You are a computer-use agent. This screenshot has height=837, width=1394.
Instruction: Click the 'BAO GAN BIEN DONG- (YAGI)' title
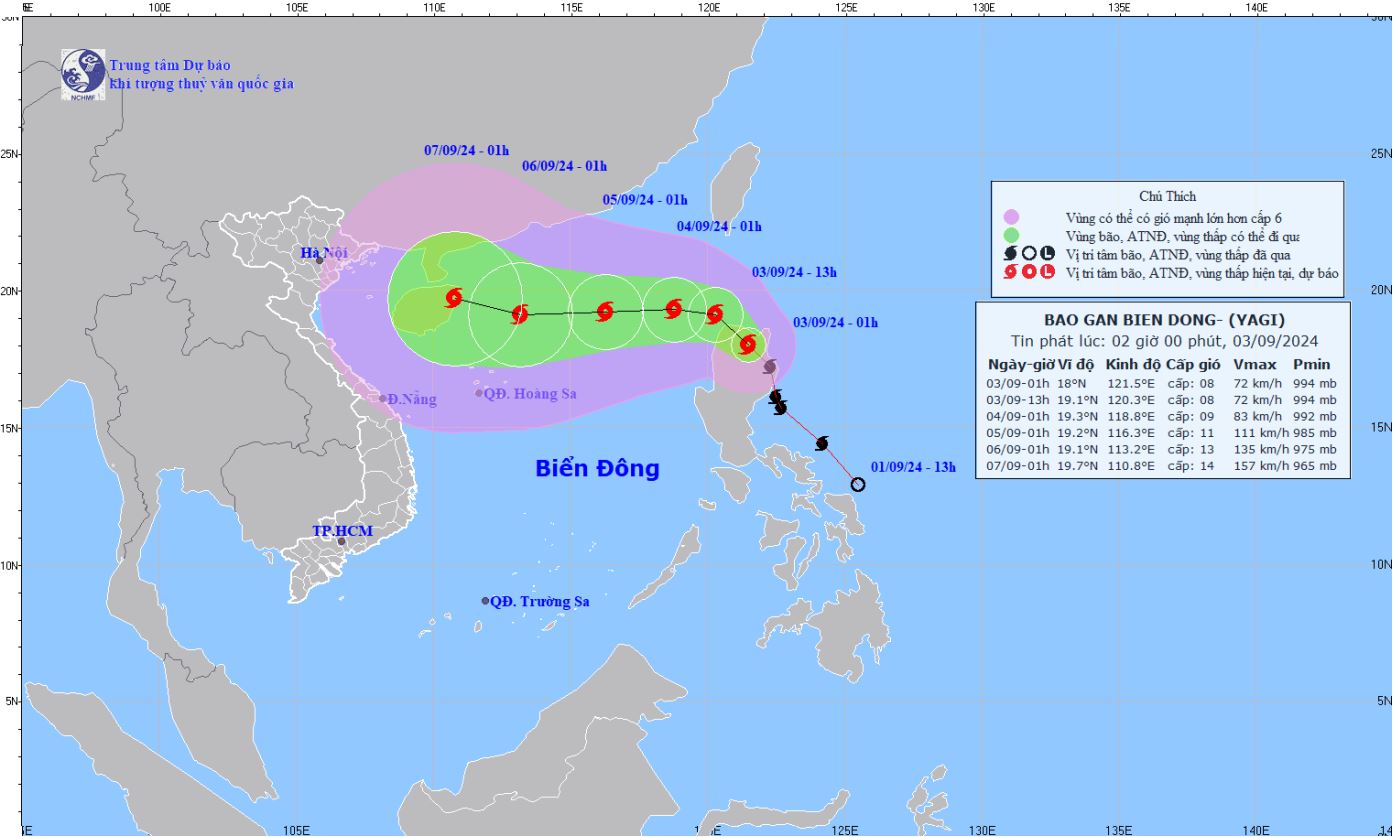pos(1164,321)
